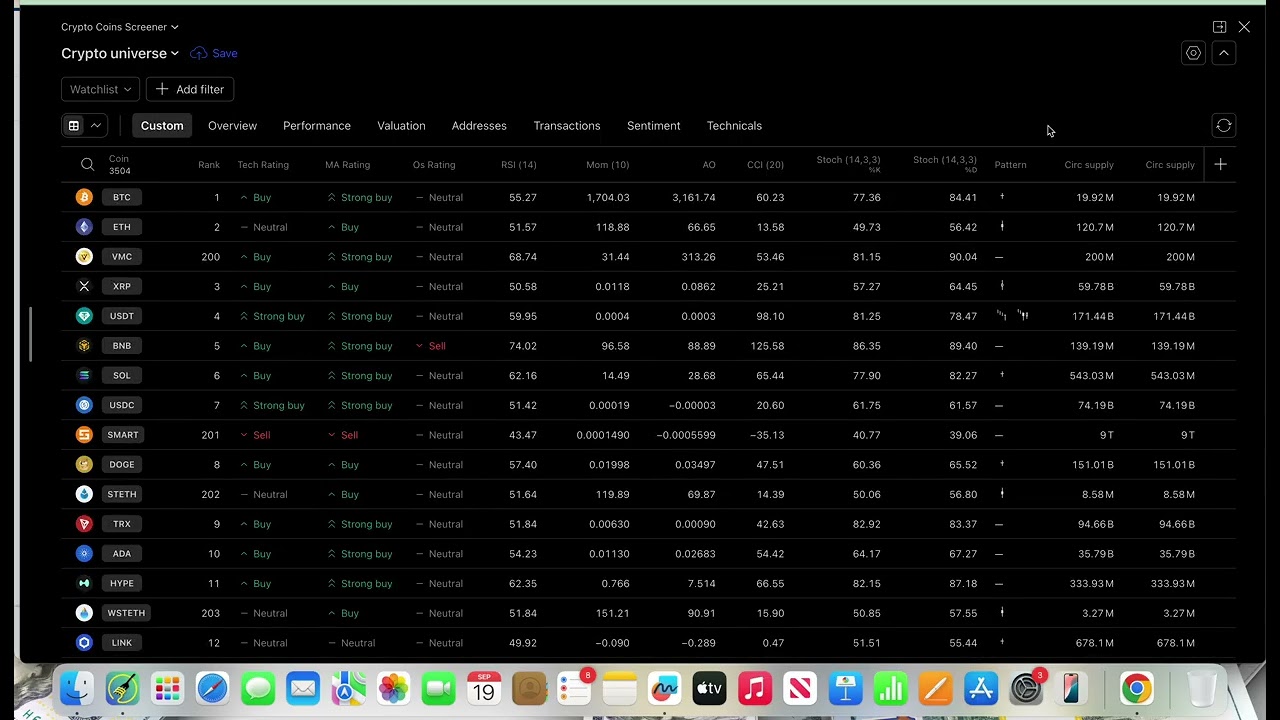Click the USDT Tether coin logo
Viewport: 1280px width, 720px height.
[84, 316]
